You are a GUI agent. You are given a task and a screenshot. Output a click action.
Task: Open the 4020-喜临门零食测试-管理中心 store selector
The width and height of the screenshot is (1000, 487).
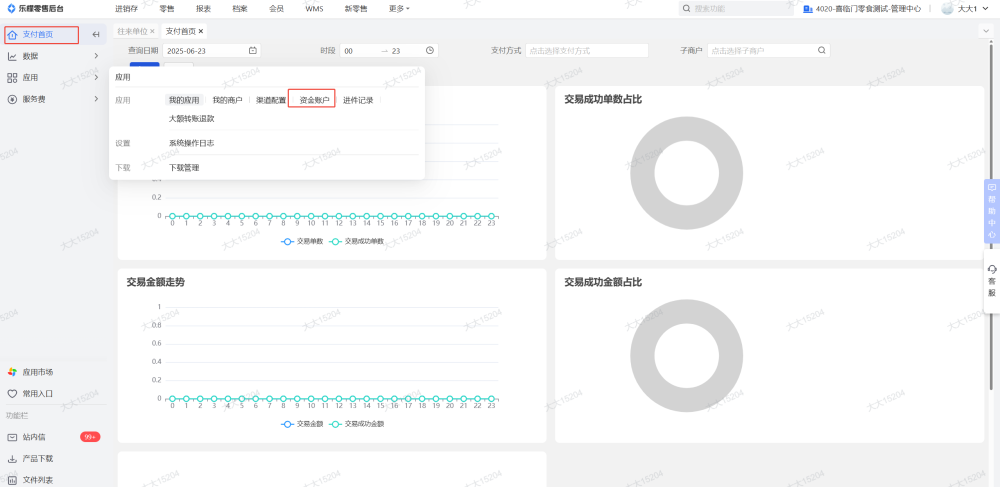tap(862, 9)
